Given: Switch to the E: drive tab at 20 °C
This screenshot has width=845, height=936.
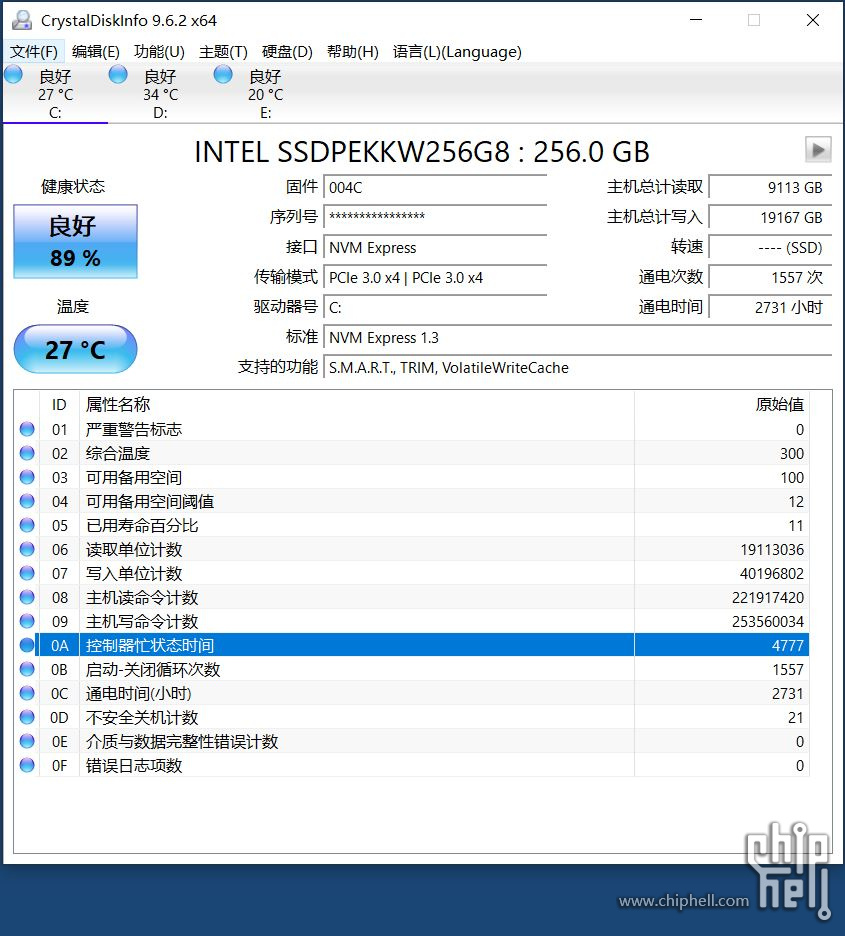Looking at the screenshot, I should pos(266,94).
